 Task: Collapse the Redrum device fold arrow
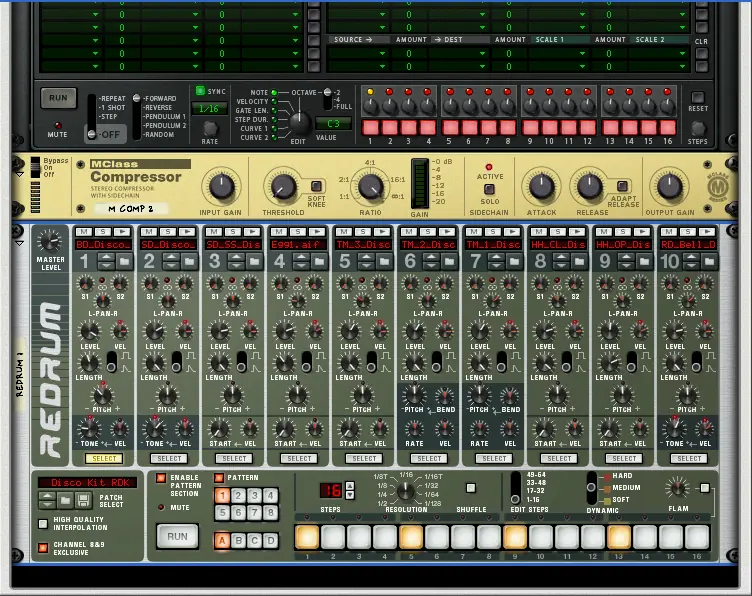[20, 244]
